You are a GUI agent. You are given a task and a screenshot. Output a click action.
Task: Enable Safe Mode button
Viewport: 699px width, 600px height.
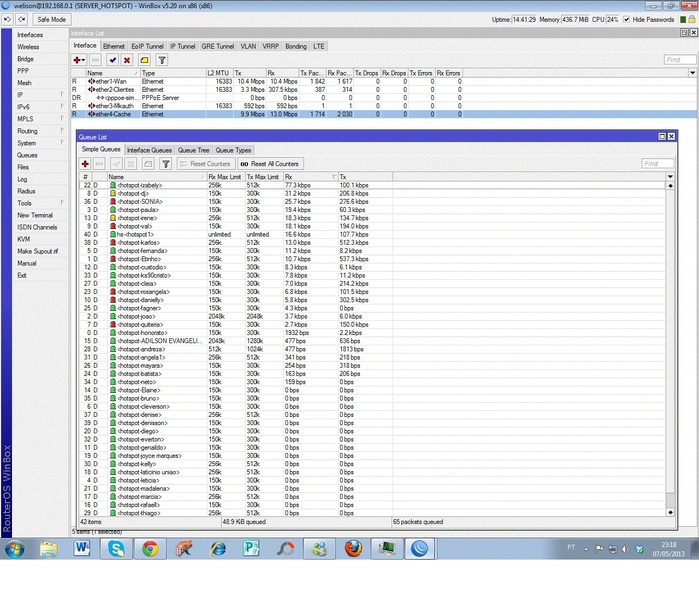coord(51,20)
